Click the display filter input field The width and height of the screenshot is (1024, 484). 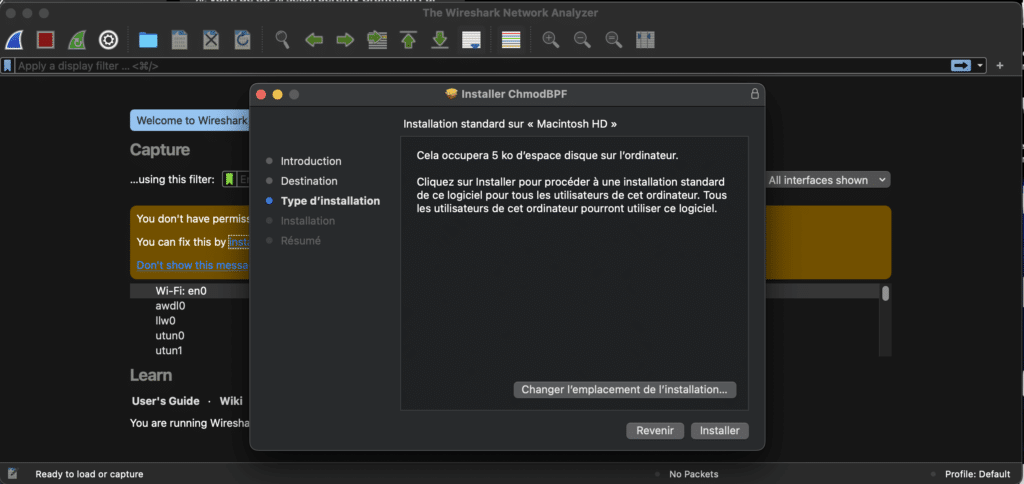pyautogui.click(x=481, y=65)
